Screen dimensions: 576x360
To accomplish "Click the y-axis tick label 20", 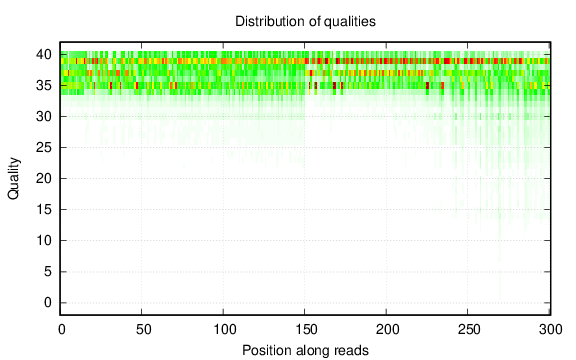I will tap(44, 179).
